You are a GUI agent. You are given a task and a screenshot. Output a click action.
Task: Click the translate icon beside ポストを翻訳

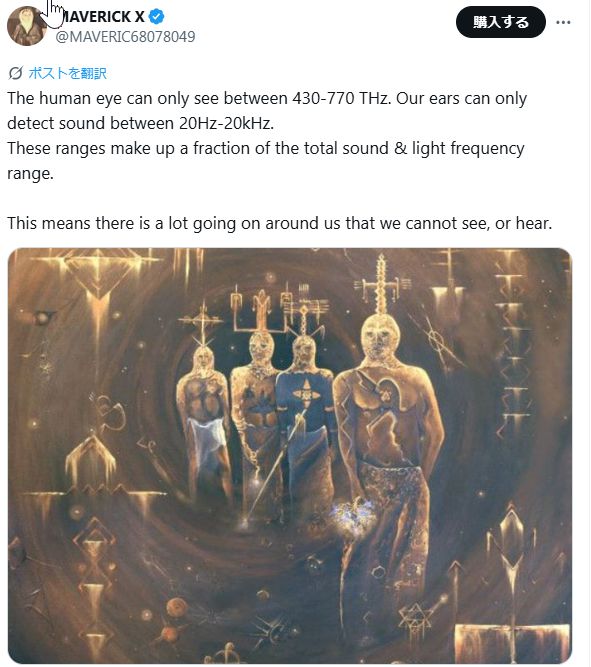(x=16, y=73)
